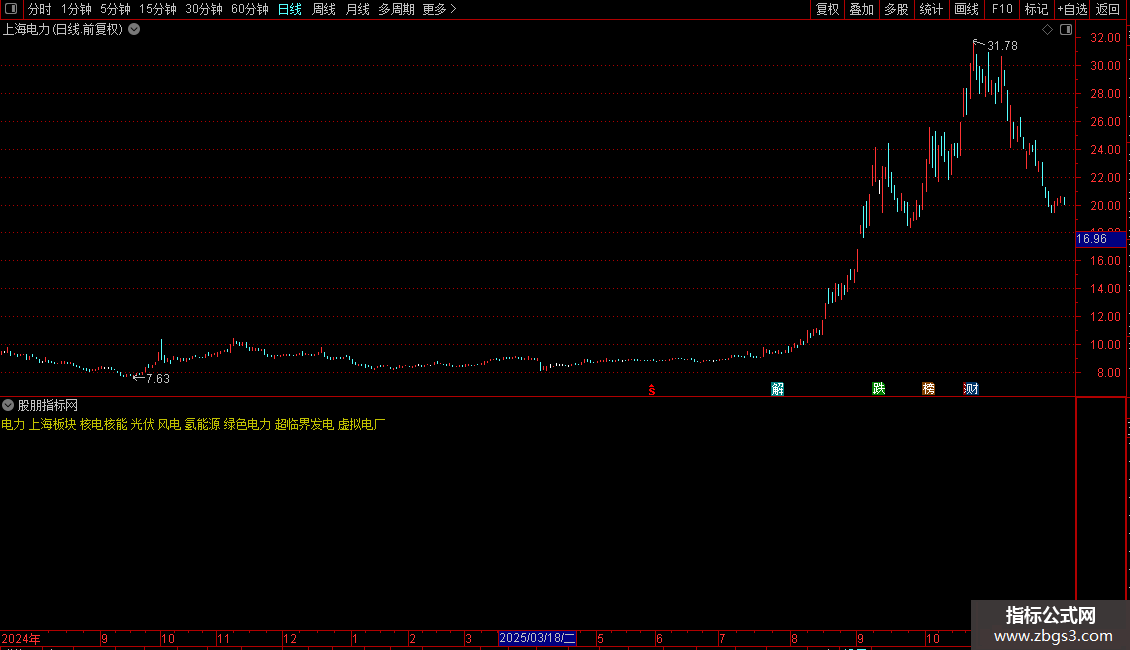The height and width of the screenshot is (650, 1130).
Task: Click the 31.78 high price label
Action: point(1002,46)
